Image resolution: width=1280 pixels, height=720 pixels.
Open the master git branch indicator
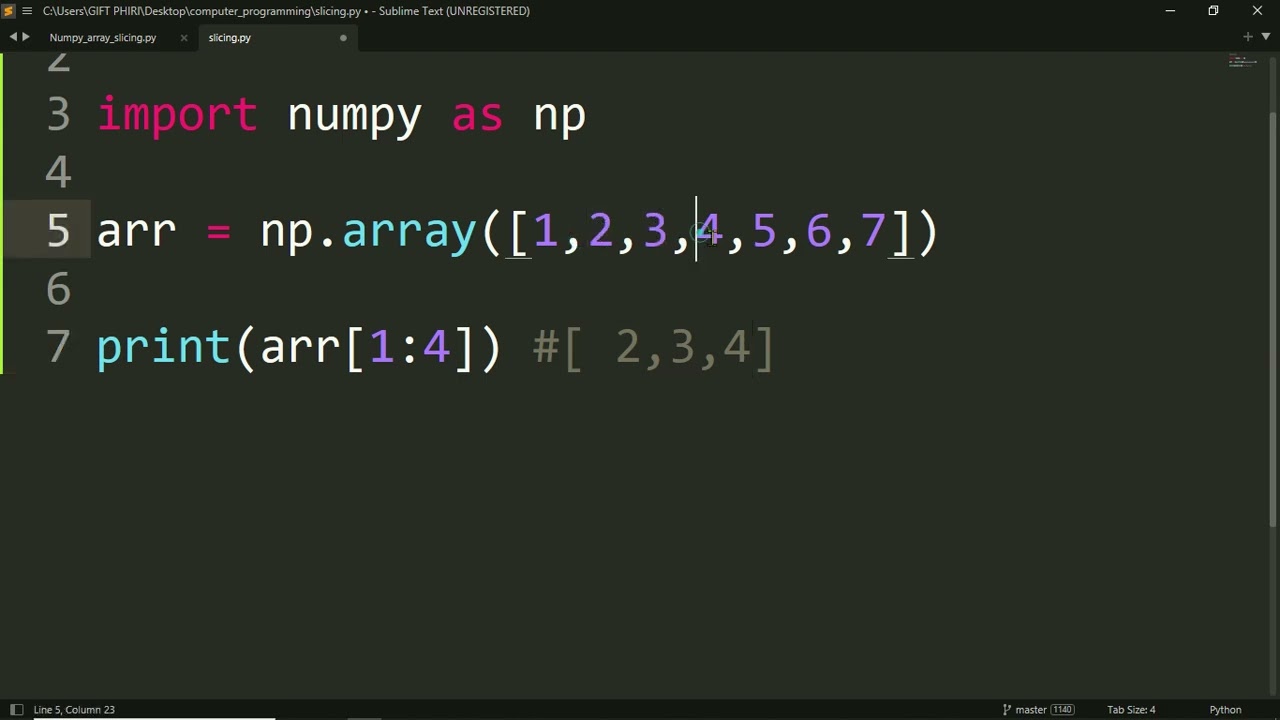click(x=1024, y=710)
